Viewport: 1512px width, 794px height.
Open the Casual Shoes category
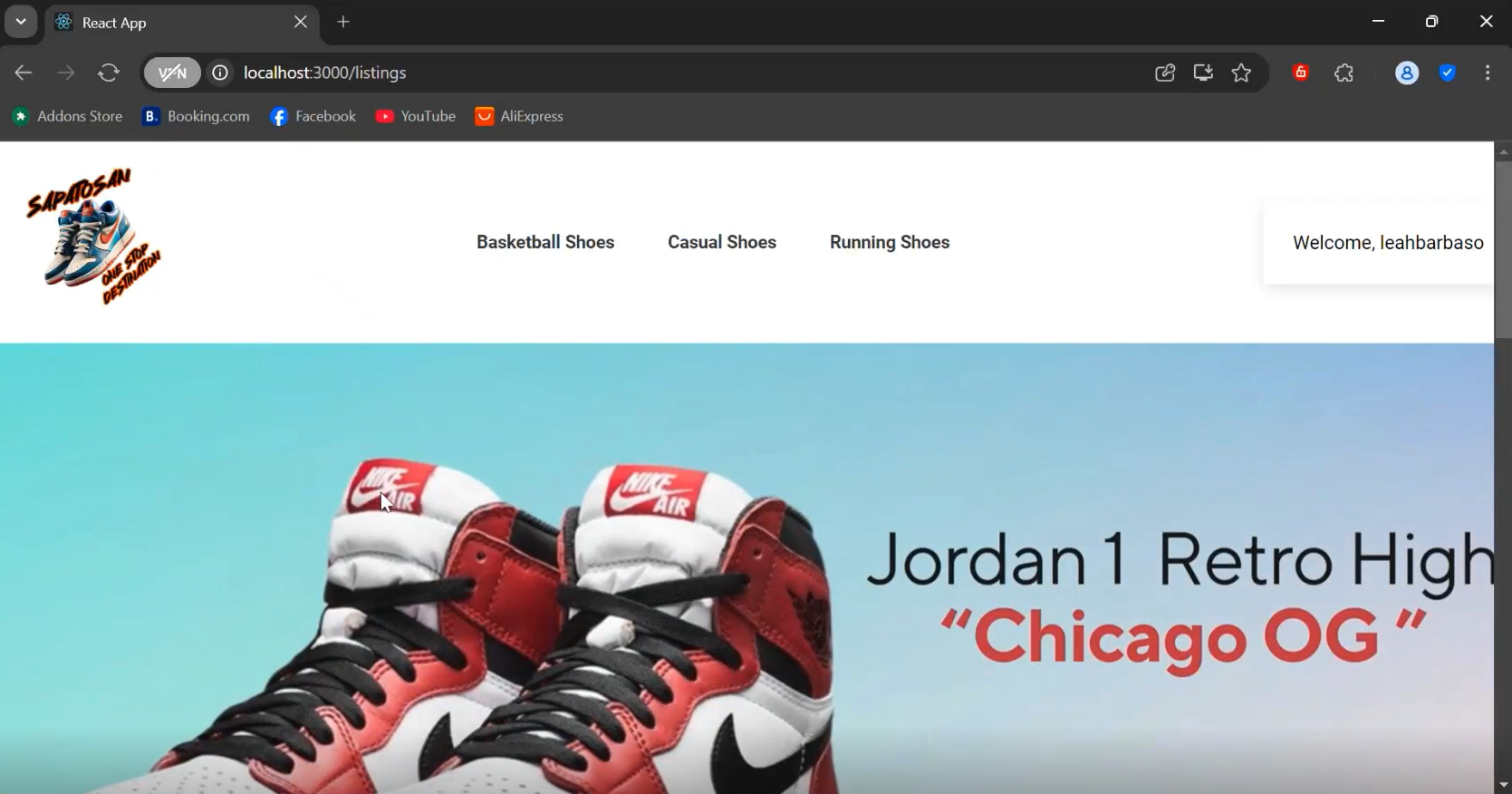pyautogui.click(x=722, y=242)
